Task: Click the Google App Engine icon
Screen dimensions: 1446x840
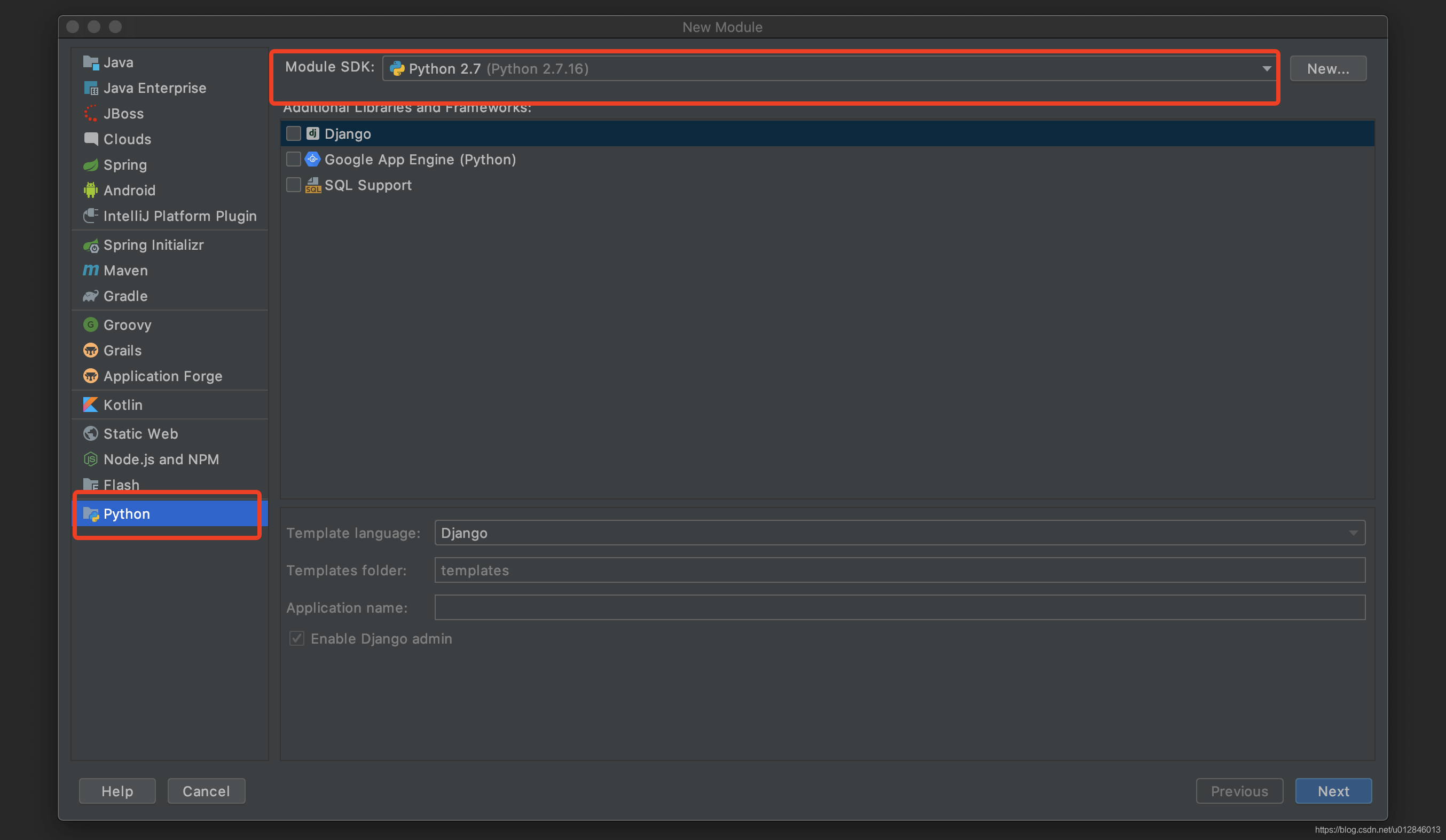Action: tap(313, 160)
